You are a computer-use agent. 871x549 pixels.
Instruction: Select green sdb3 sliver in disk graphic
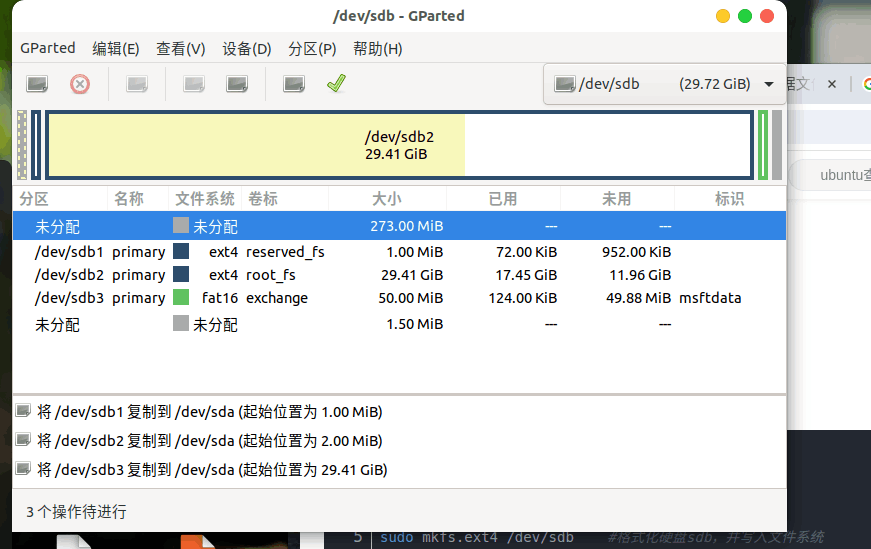[763, 145]
